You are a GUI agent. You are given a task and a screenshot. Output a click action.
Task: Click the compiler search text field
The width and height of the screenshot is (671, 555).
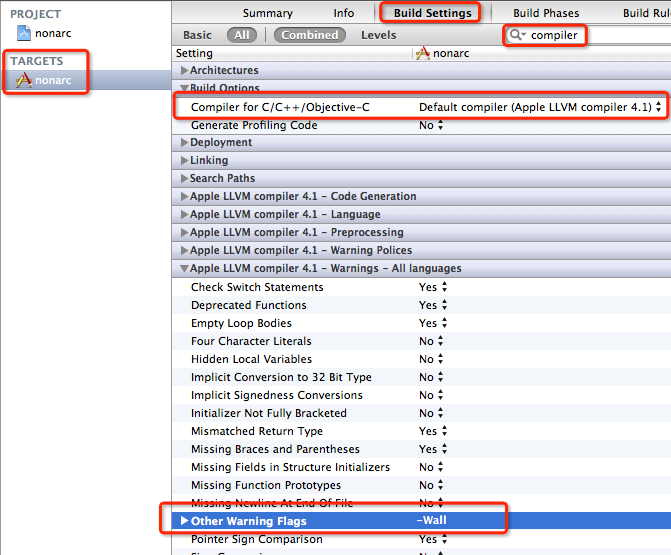(600, 35)
